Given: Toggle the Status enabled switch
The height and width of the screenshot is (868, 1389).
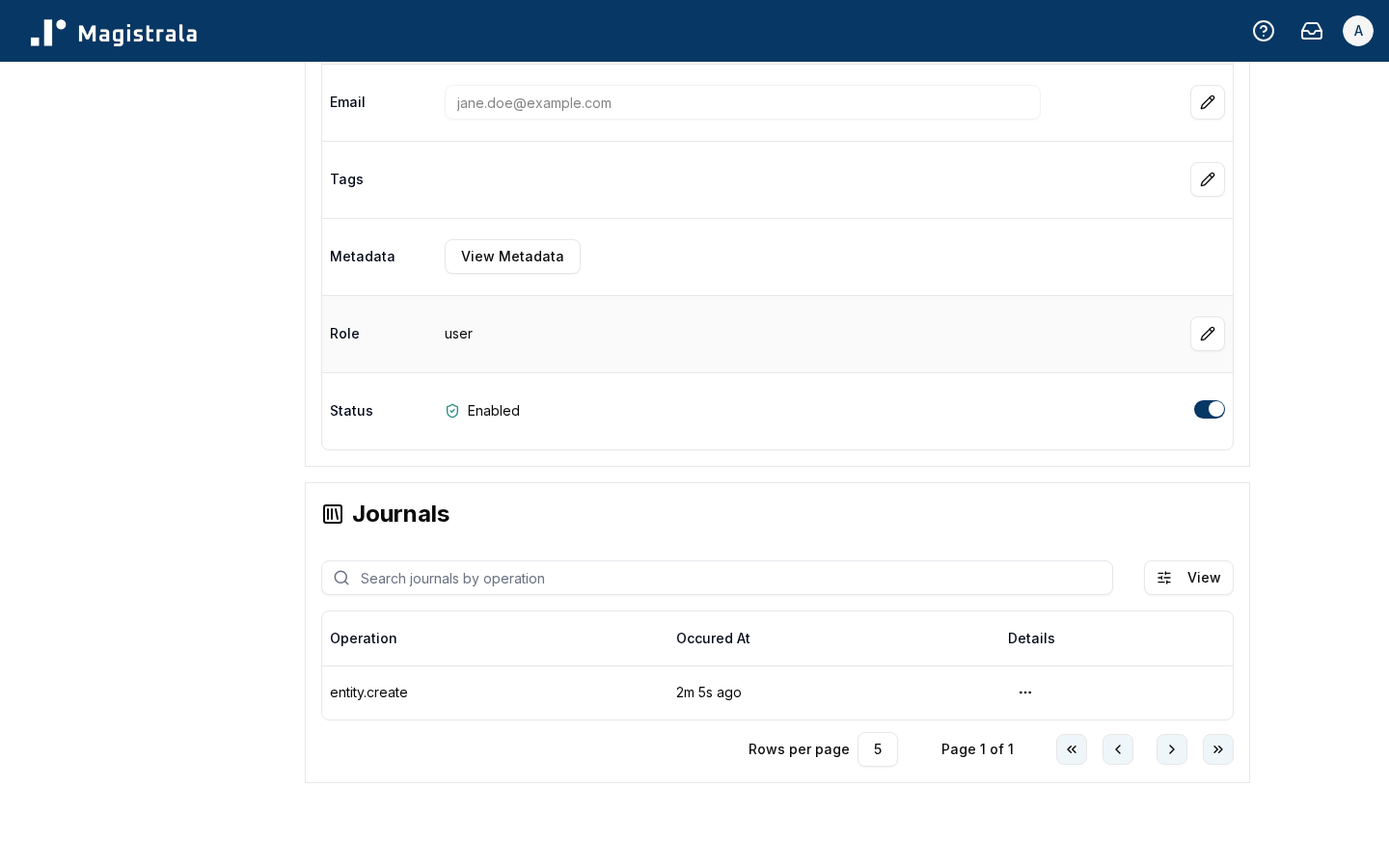Looking at the screenshot, I should (x=1210, y=410).
